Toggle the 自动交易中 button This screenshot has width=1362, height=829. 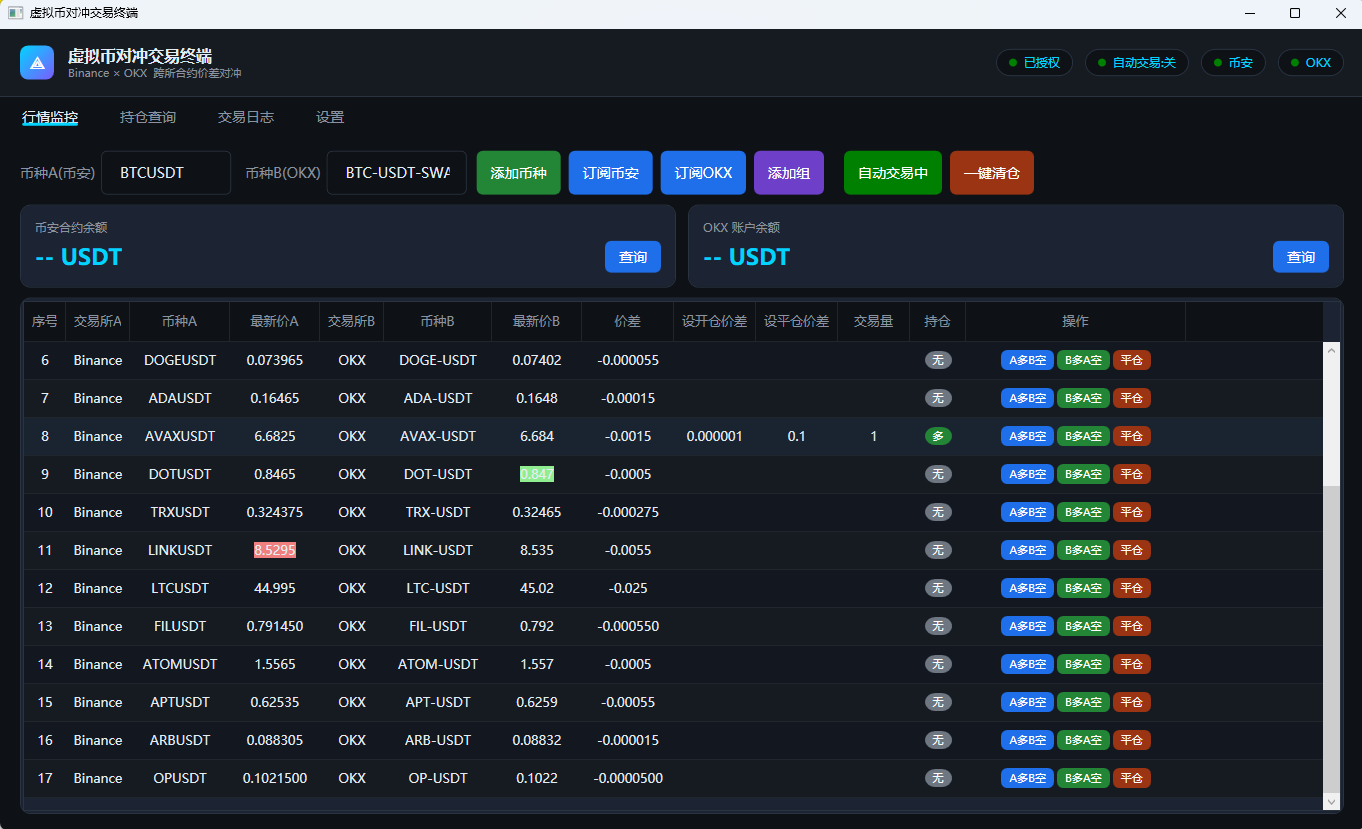893,173
